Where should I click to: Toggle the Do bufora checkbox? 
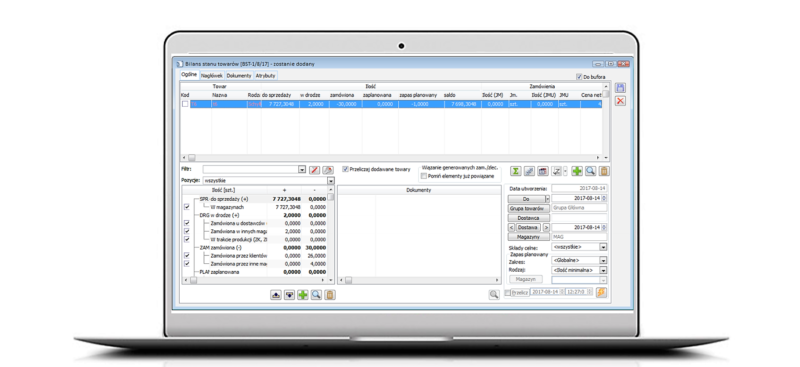[579, 77]
